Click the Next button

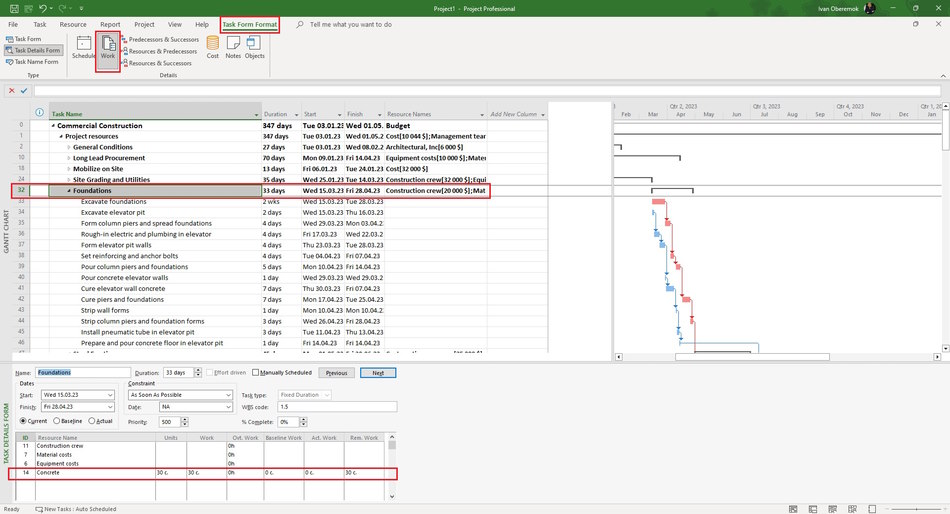coord(378,373)
